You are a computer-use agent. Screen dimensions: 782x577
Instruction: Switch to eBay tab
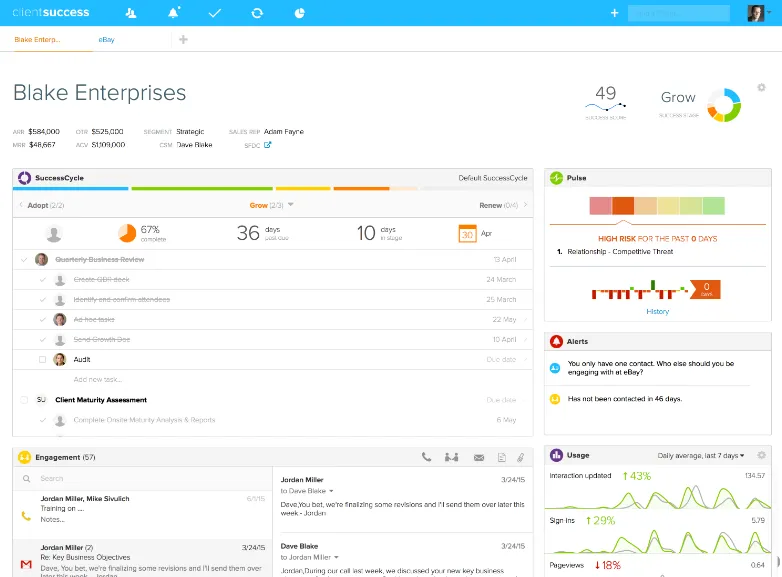click(x=106, y=39)
